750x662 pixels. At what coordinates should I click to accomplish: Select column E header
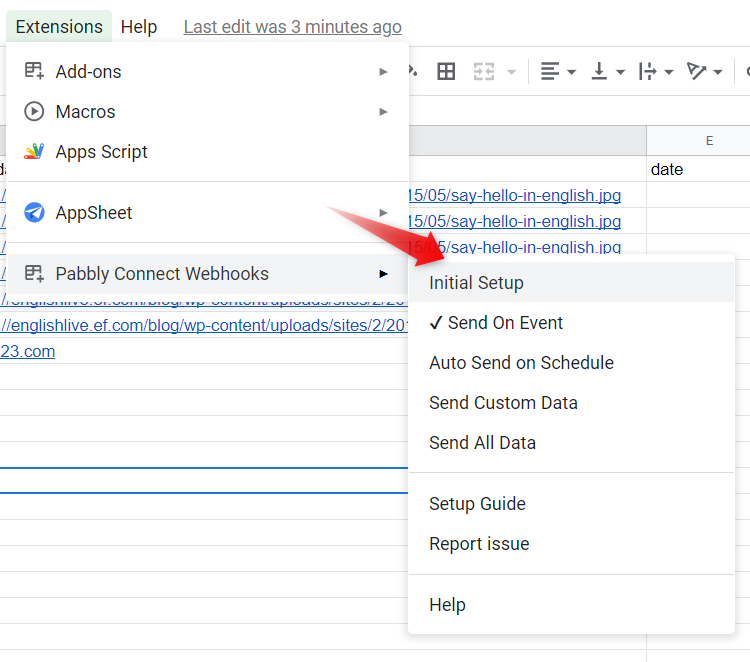tap(698, 141)
